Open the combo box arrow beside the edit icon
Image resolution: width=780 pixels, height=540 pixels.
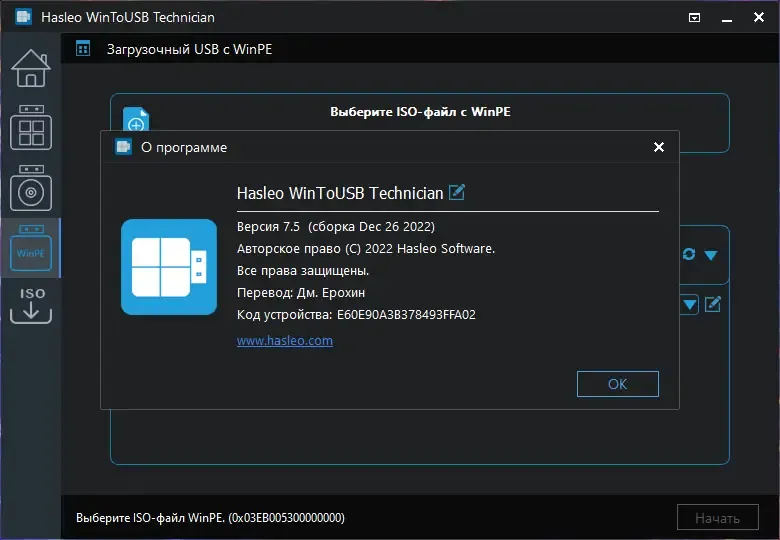[689, 304]
